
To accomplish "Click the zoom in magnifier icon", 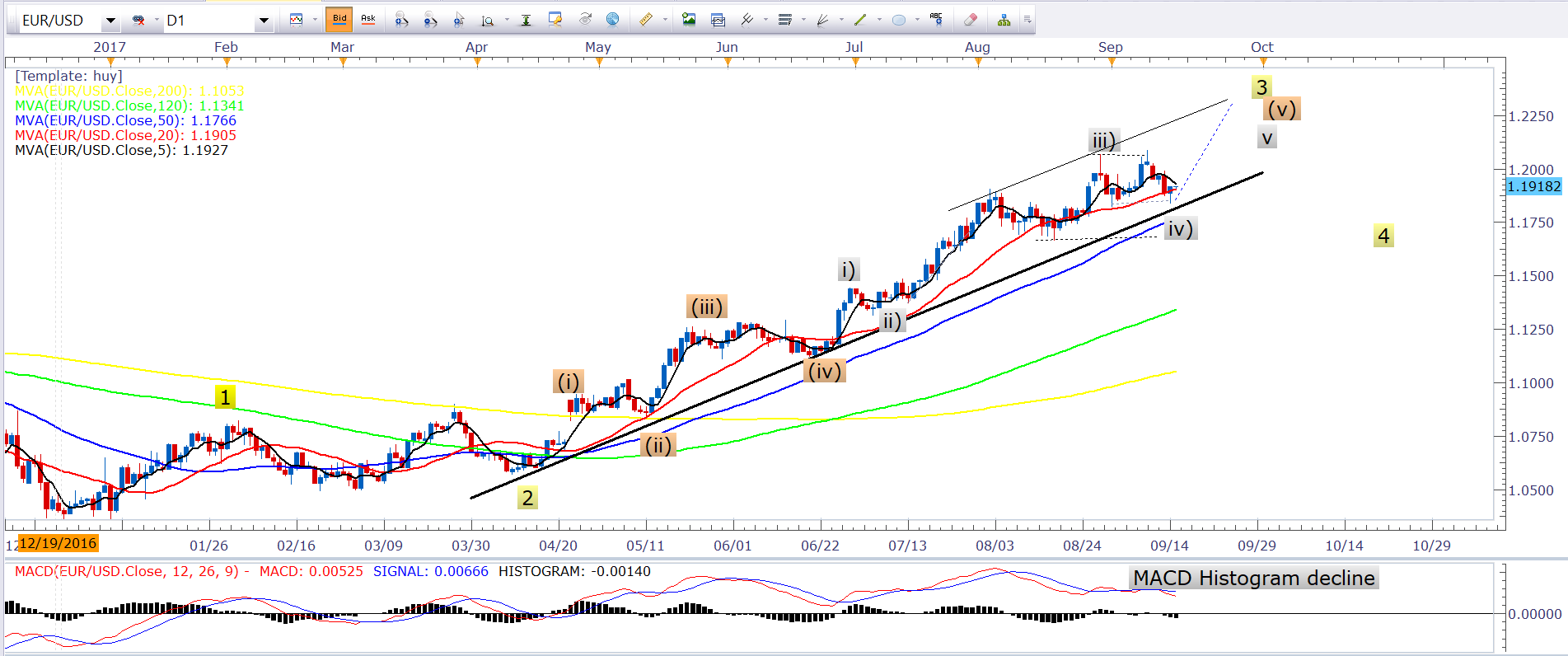I will [x=401, y=20].
